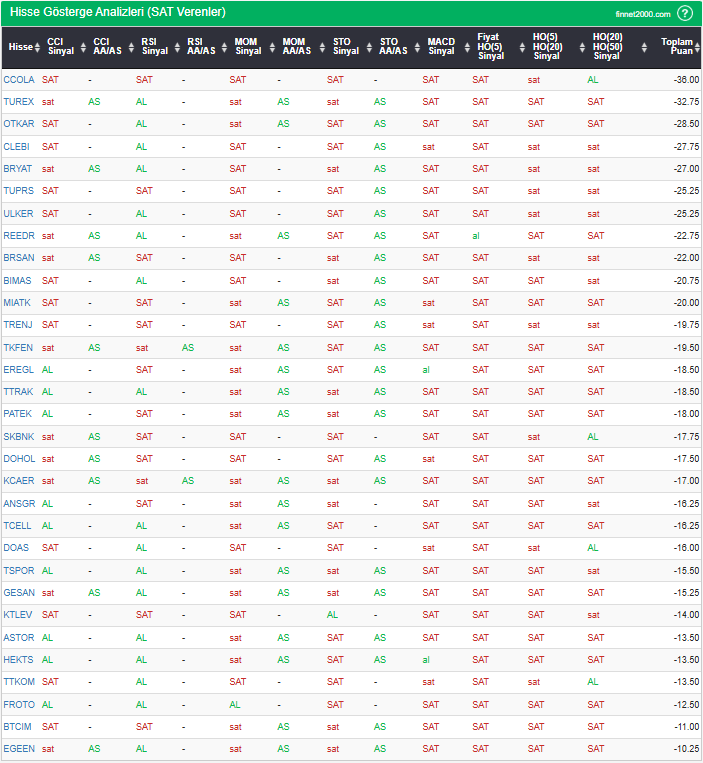The width and height of the screenshot is (703, 763).
Task: Open the FROTO stock link
Action: [x=19, y=705]
